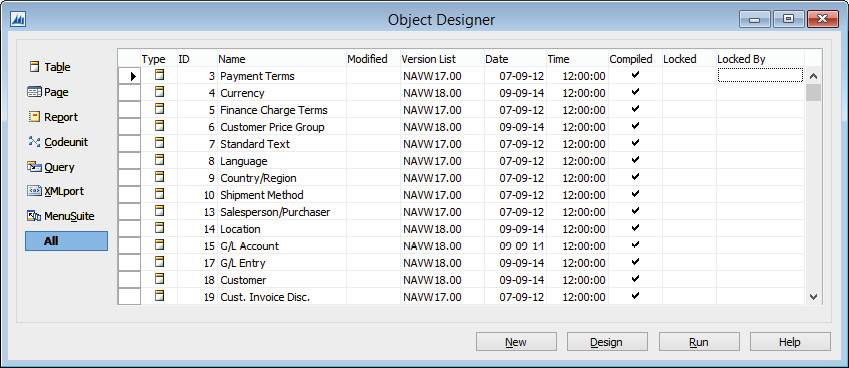This screenshot has width=849, height=368.
Task: Select the "Country/Region" name cell
Action: (x=282, y=178)
